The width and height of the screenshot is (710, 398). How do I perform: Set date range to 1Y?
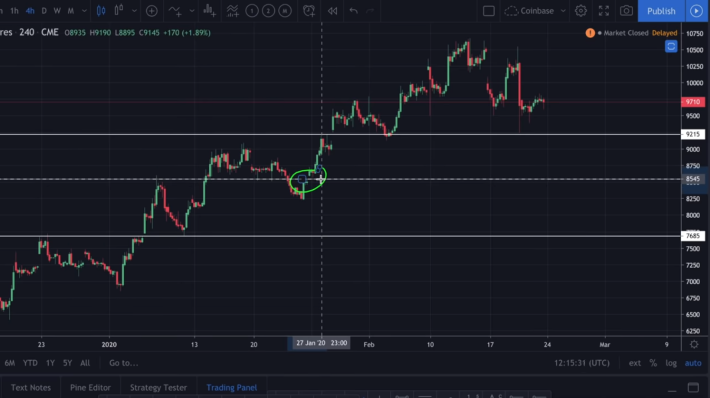pos(50,363)
